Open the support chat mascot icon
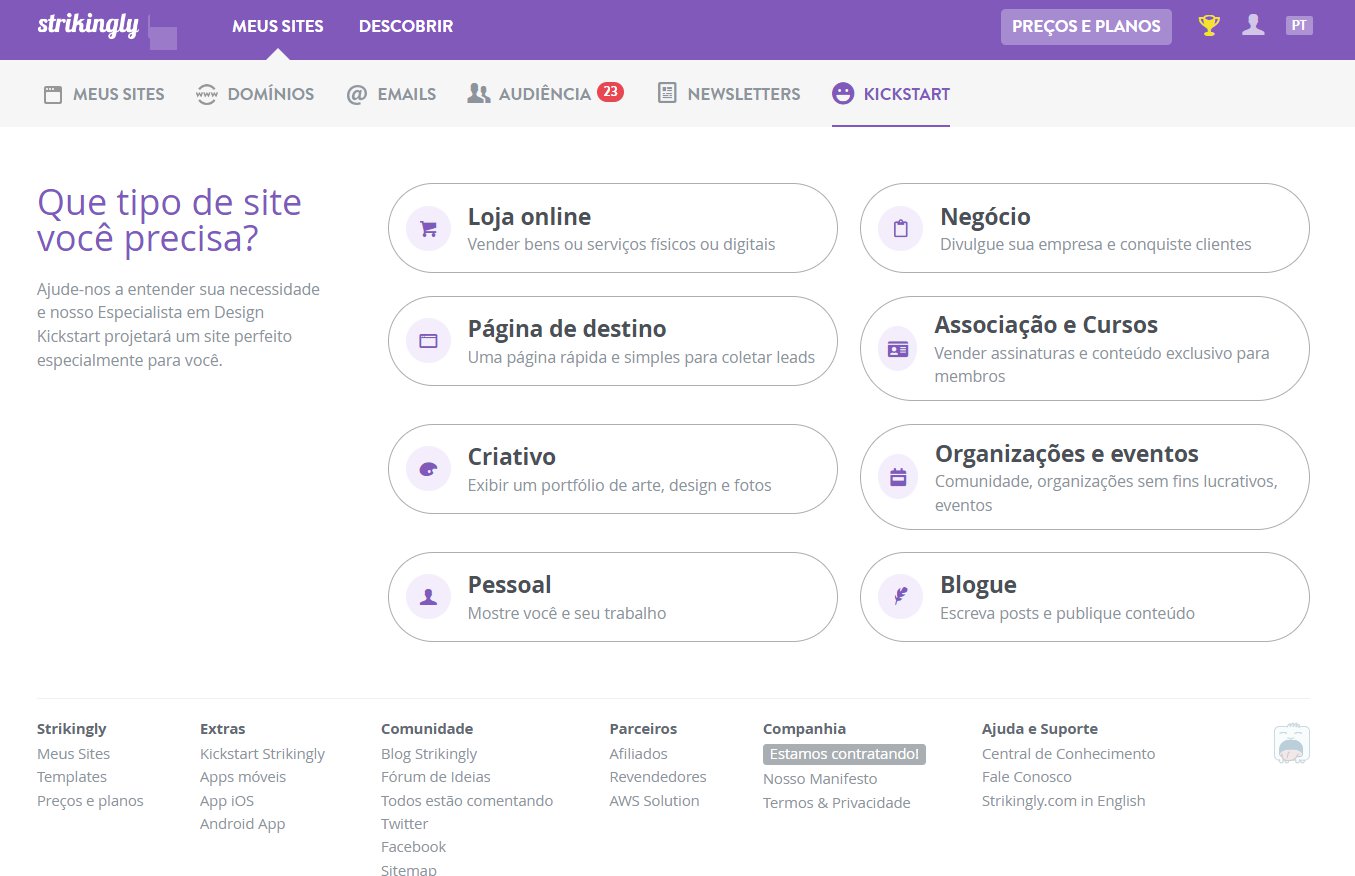Screen dimensions: 1355x876 1291,744
